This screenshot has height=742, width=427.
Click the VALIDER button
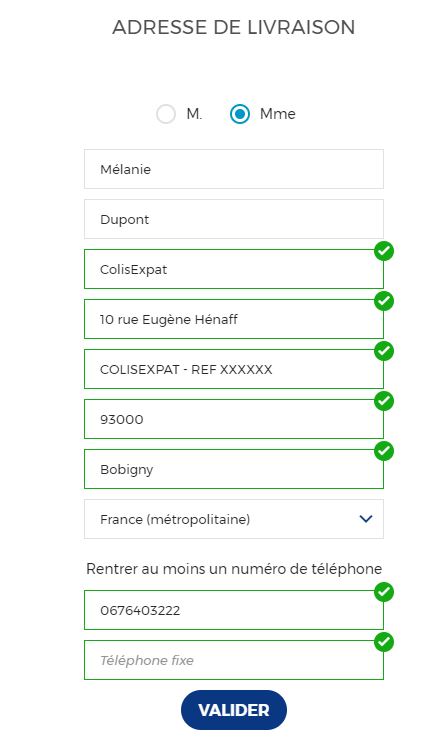tap(234, 710)
